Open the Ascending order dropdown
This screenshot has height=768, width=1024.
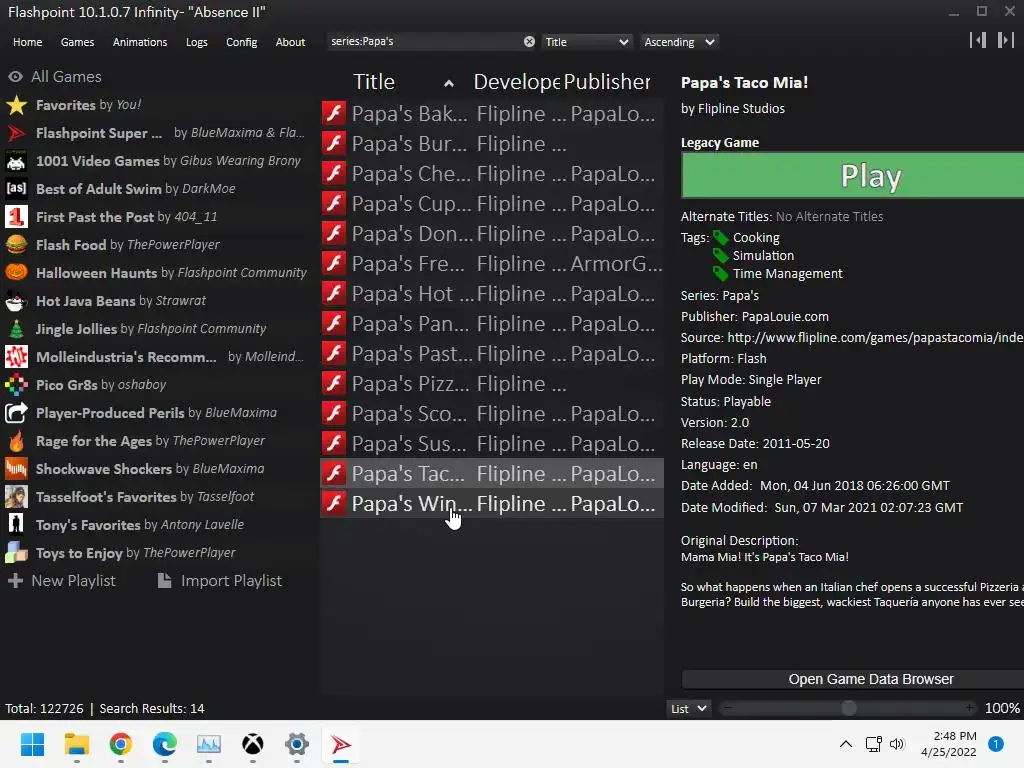(679, 42)
